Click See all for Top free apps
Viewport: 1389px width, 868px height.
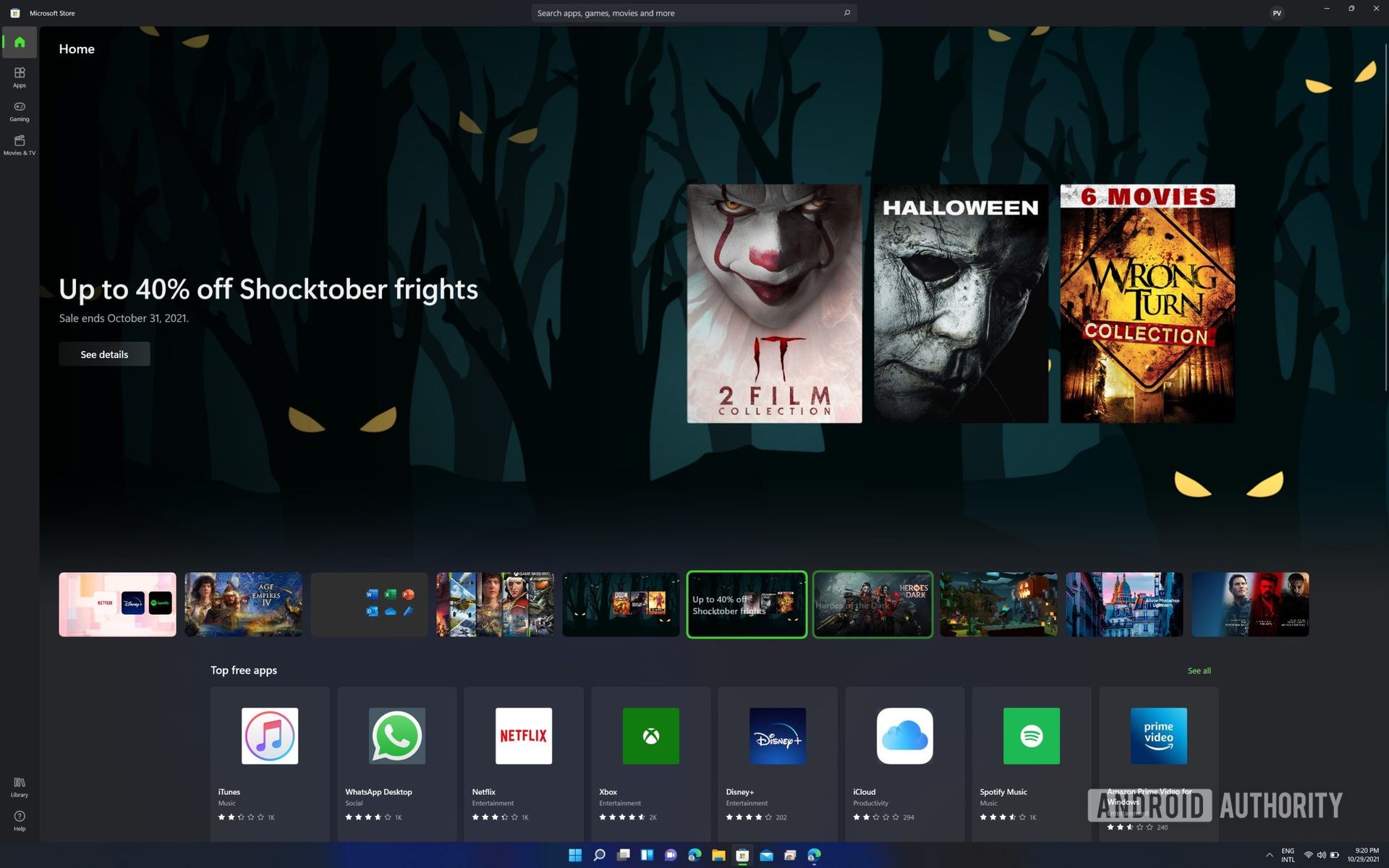[x=1198, y=670]
